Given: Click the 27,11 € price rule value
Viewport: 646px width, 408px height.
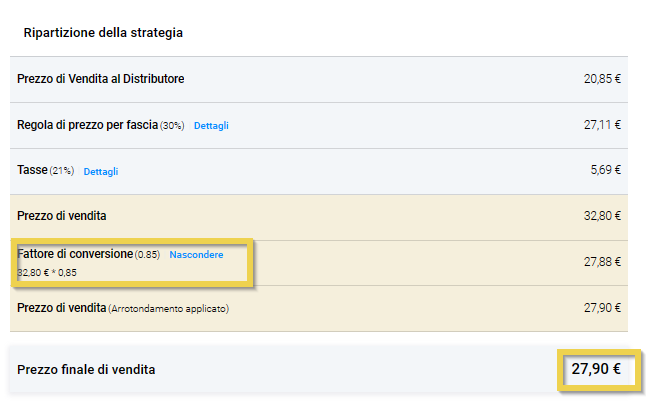Looking at the screenshot, I should click(602, 125).
